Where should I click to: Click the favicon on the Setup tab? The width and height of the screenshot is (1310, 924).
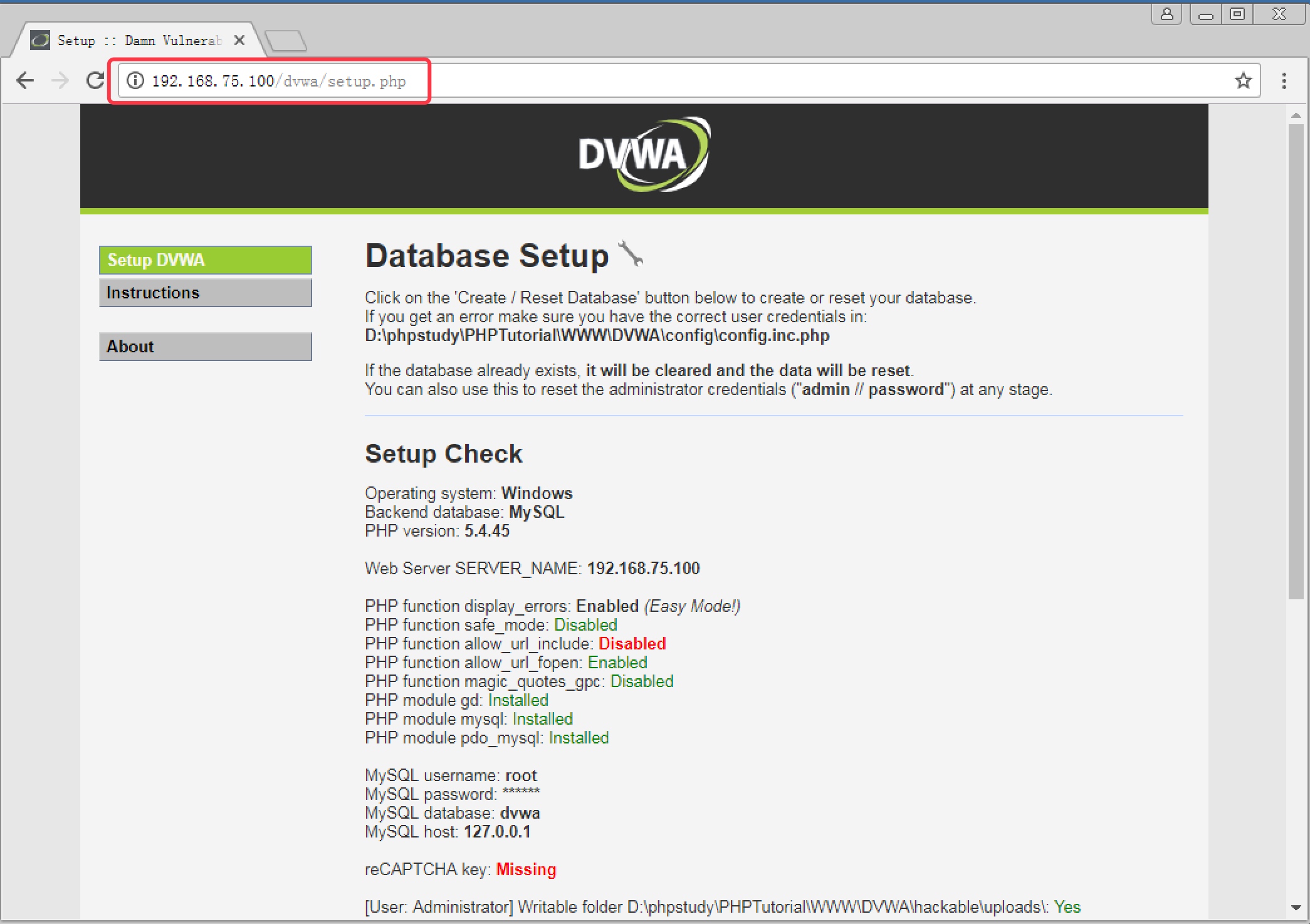(x=40, y=41)
